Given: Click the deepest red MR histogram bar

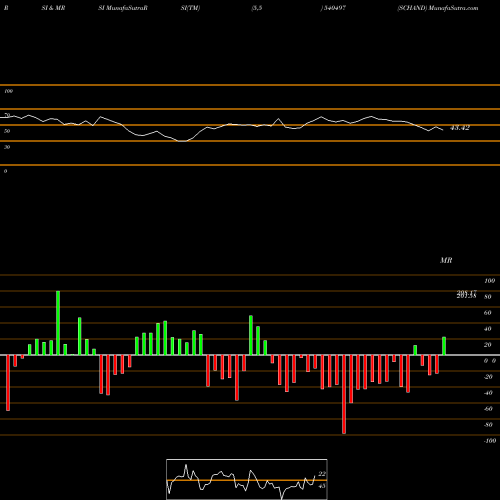Looking at the screenshot, I should (344, 394).
